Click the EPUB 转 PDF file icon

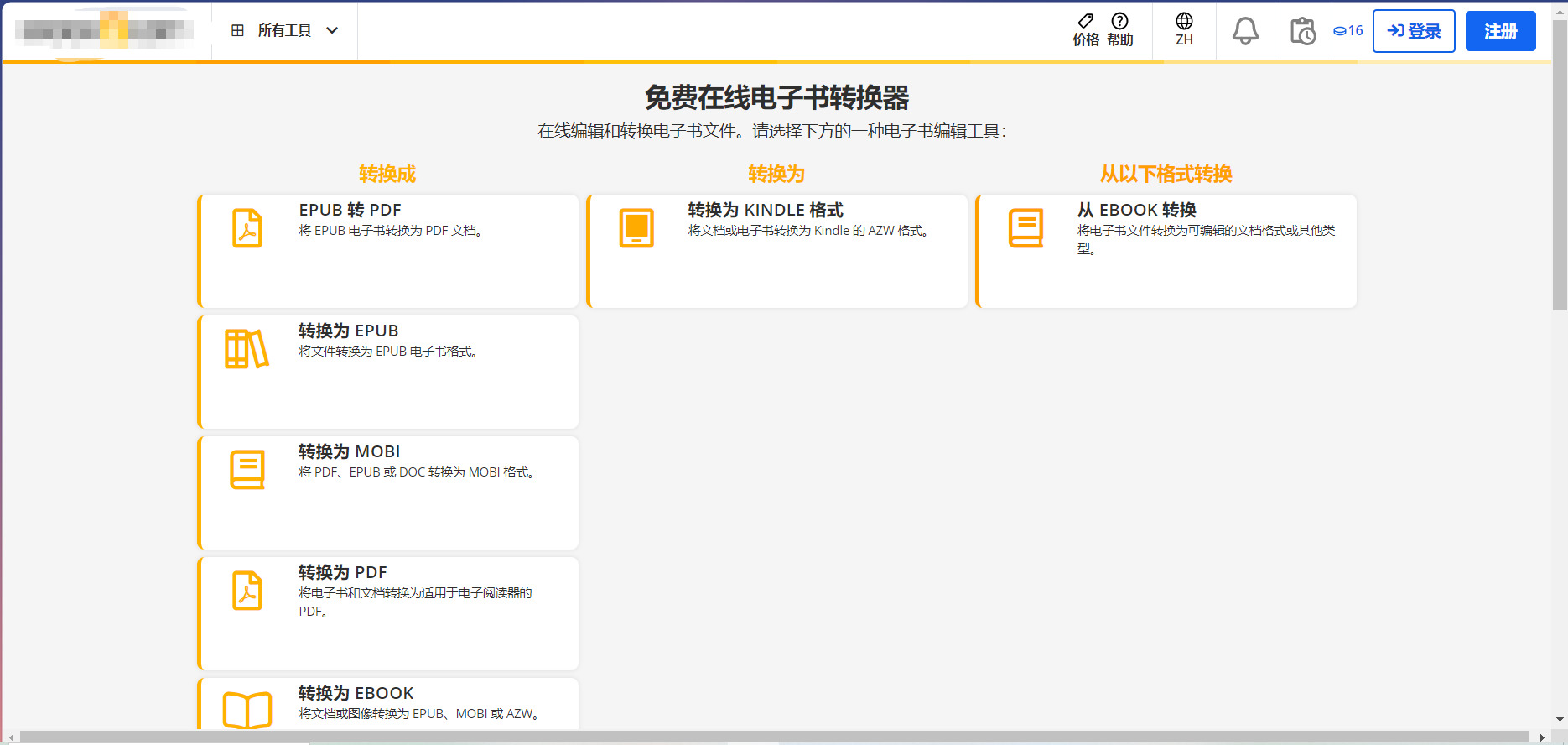[247, 228]
